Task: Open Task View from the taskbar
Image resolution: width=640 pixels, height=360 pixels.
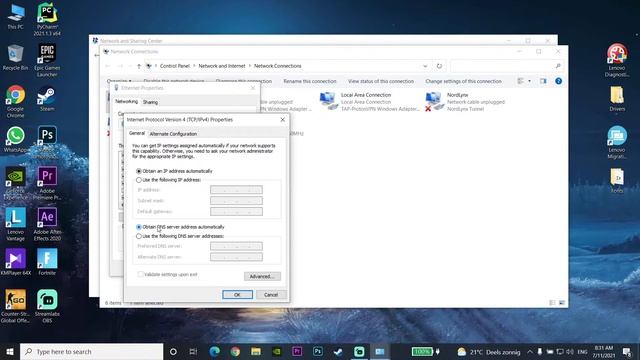Action: [x=193, y=351]
